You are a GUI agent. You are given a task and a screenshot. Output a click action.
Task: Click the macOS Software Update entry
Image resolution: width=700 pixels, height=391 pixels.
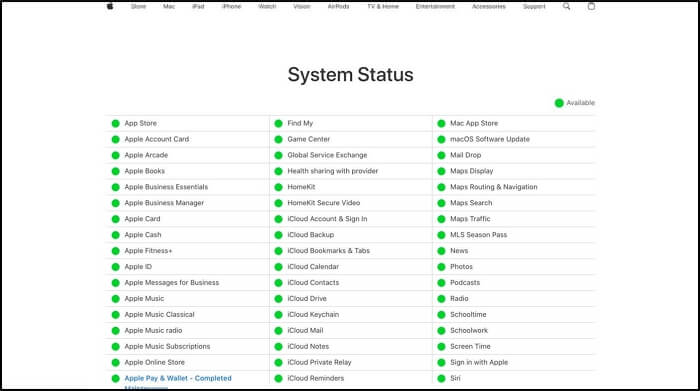490,139
